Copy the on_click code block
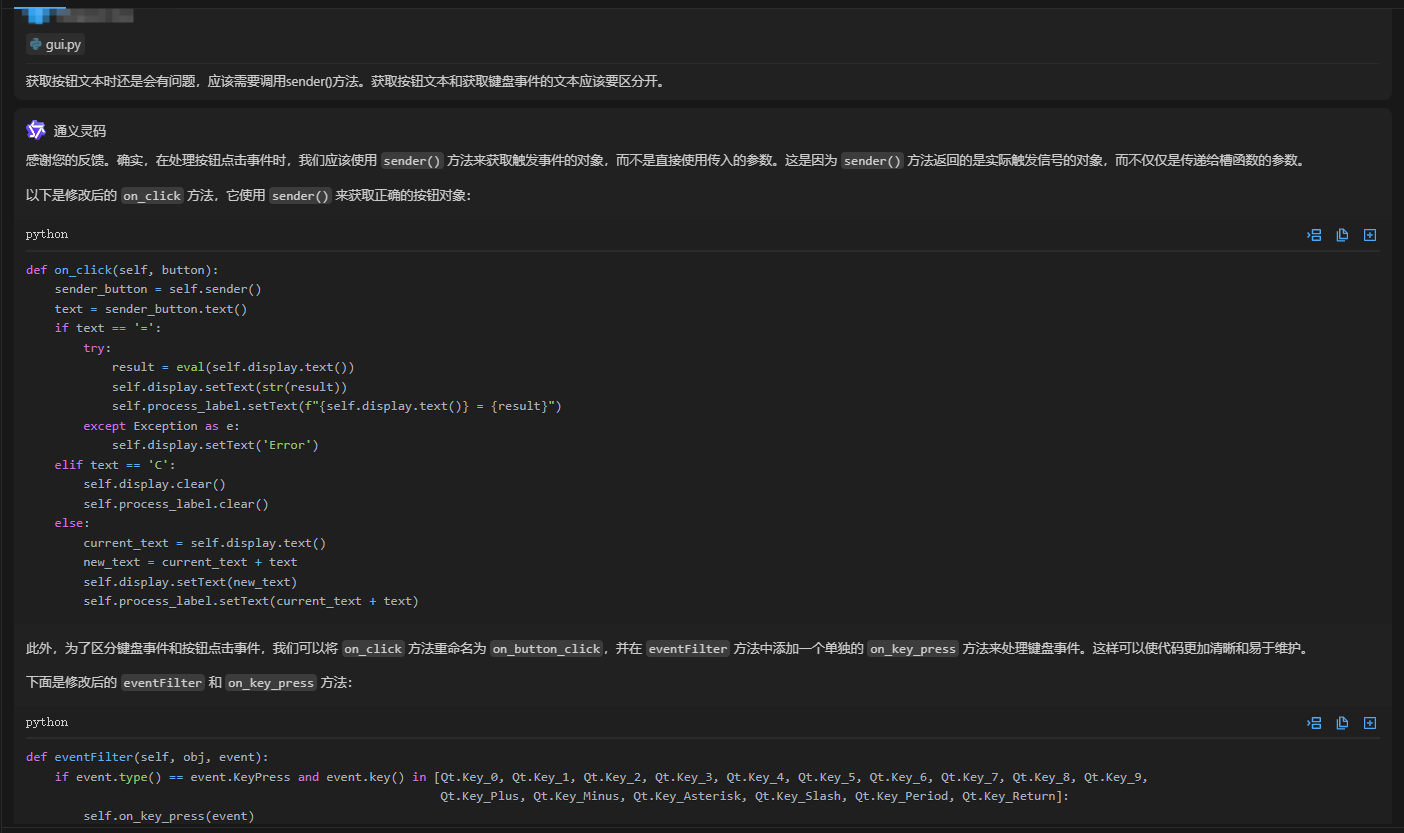 pyautogui.click(x=1342, y=235)
